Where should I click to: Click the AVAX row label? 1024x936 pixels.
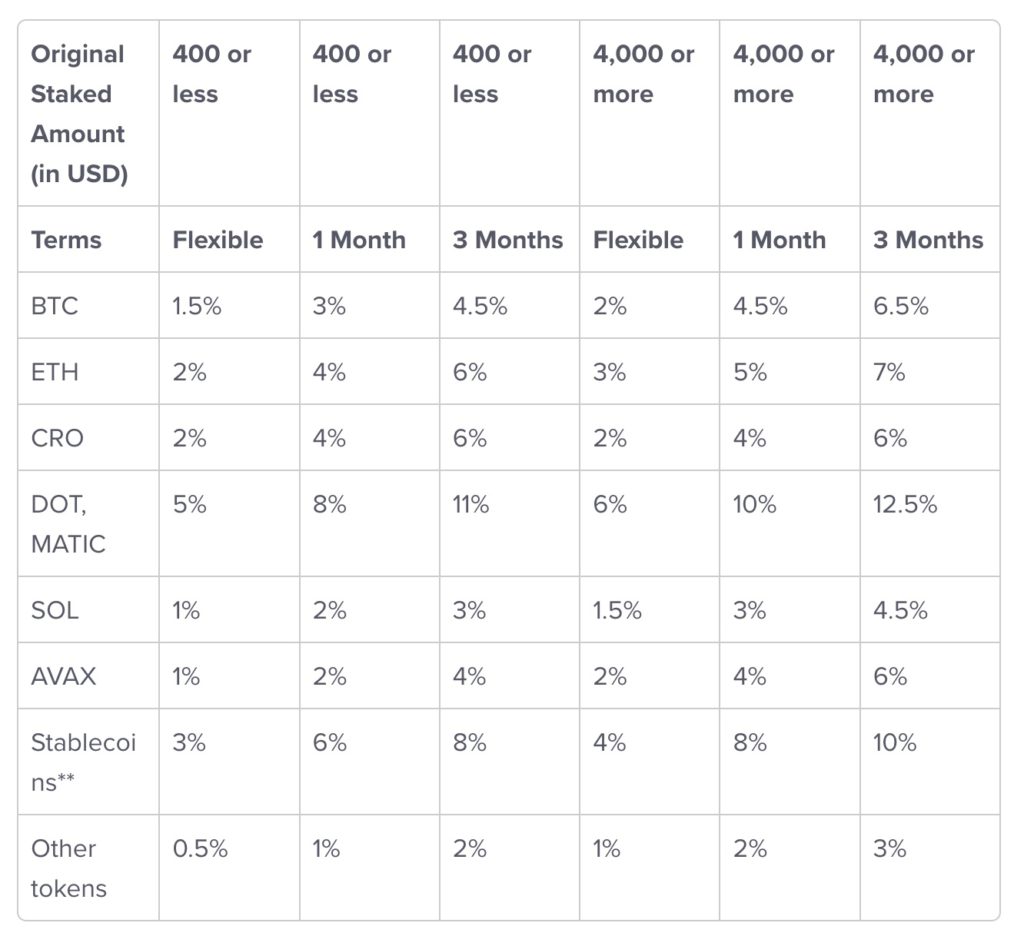point(64,676)
